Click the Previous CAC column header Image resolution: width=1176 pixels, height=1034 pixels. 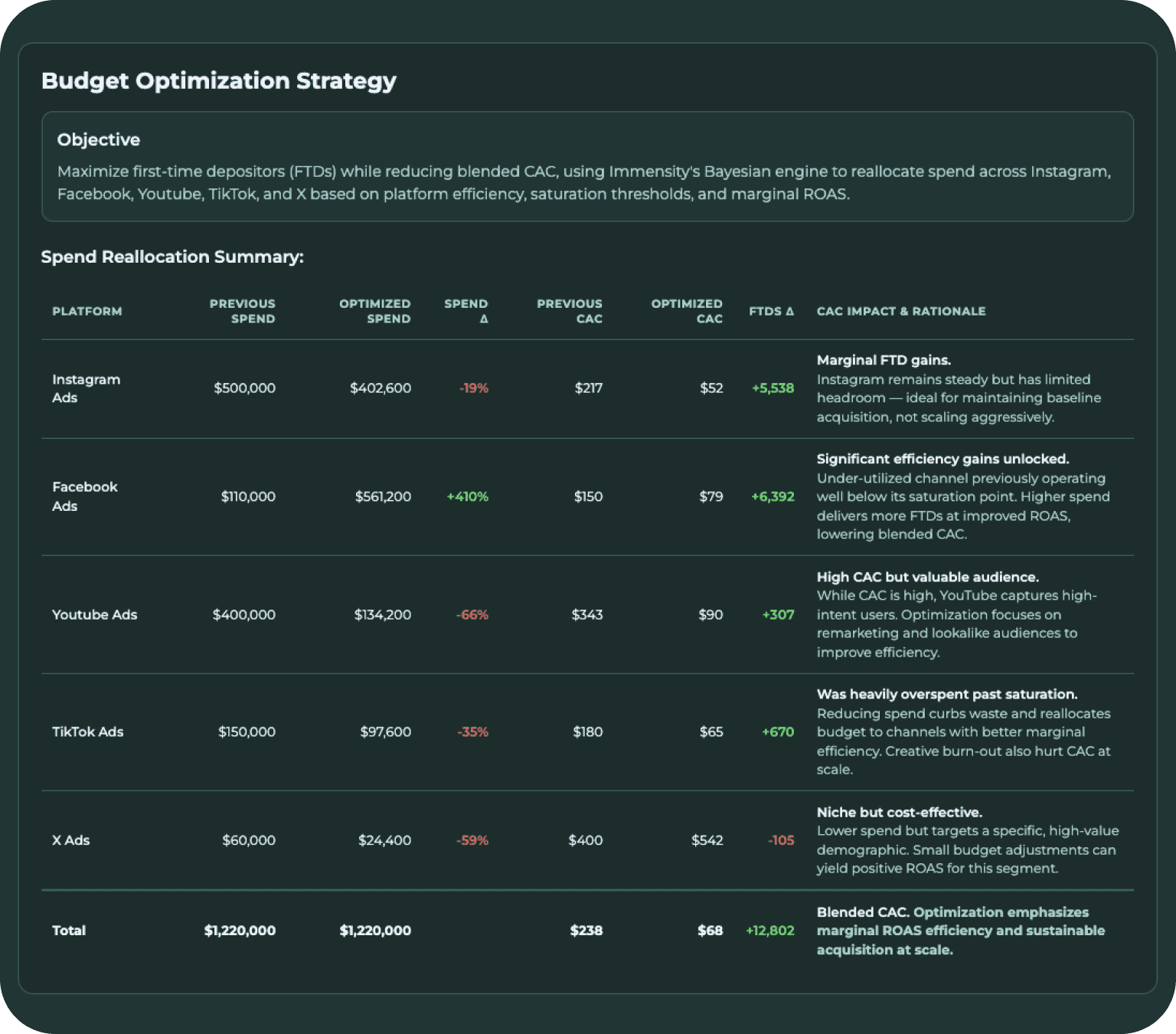pyautogui.click(x=570, y=311)
